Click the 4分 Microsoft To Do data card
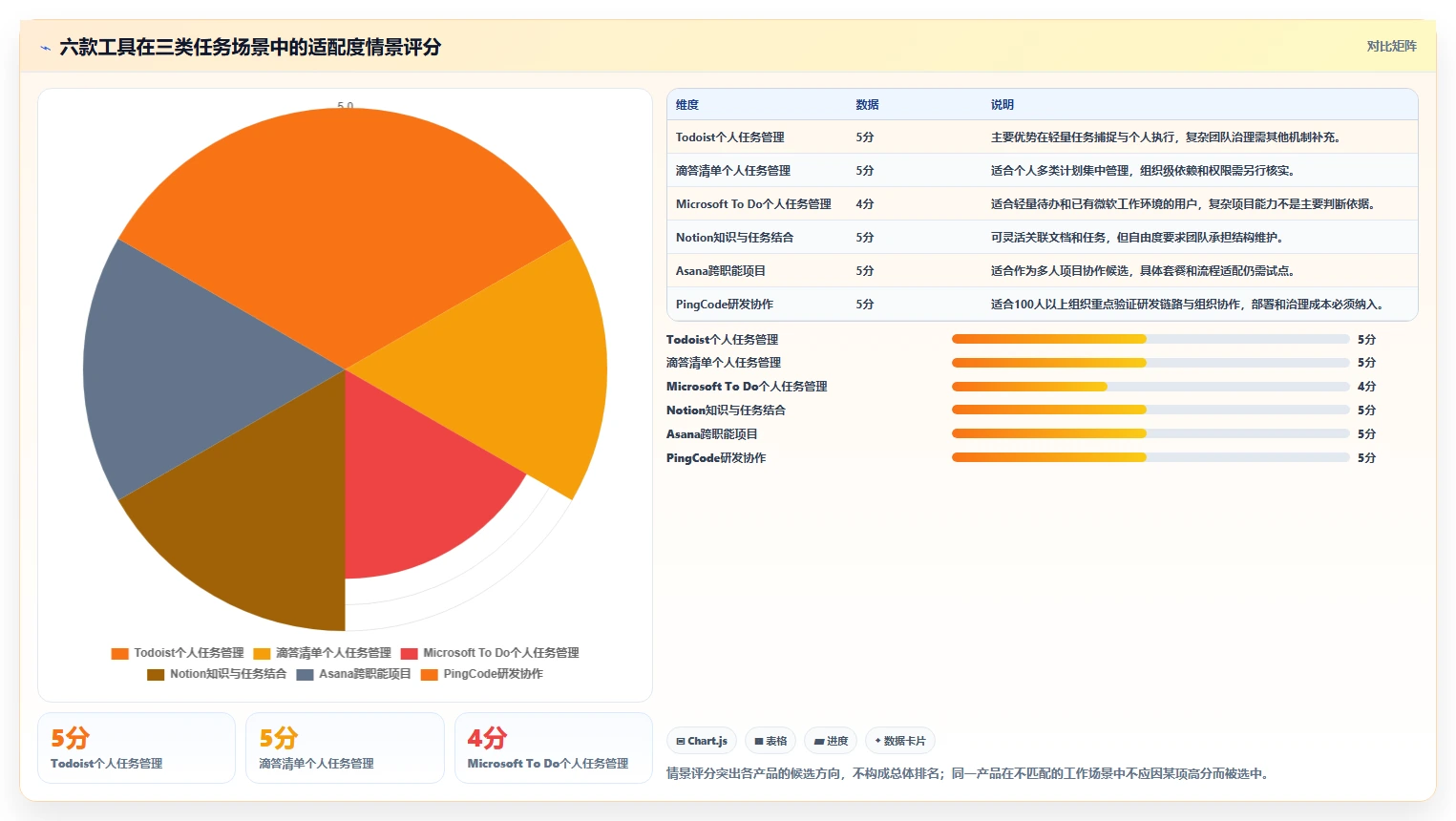The image size is (1456, 821). coord(554,747)
